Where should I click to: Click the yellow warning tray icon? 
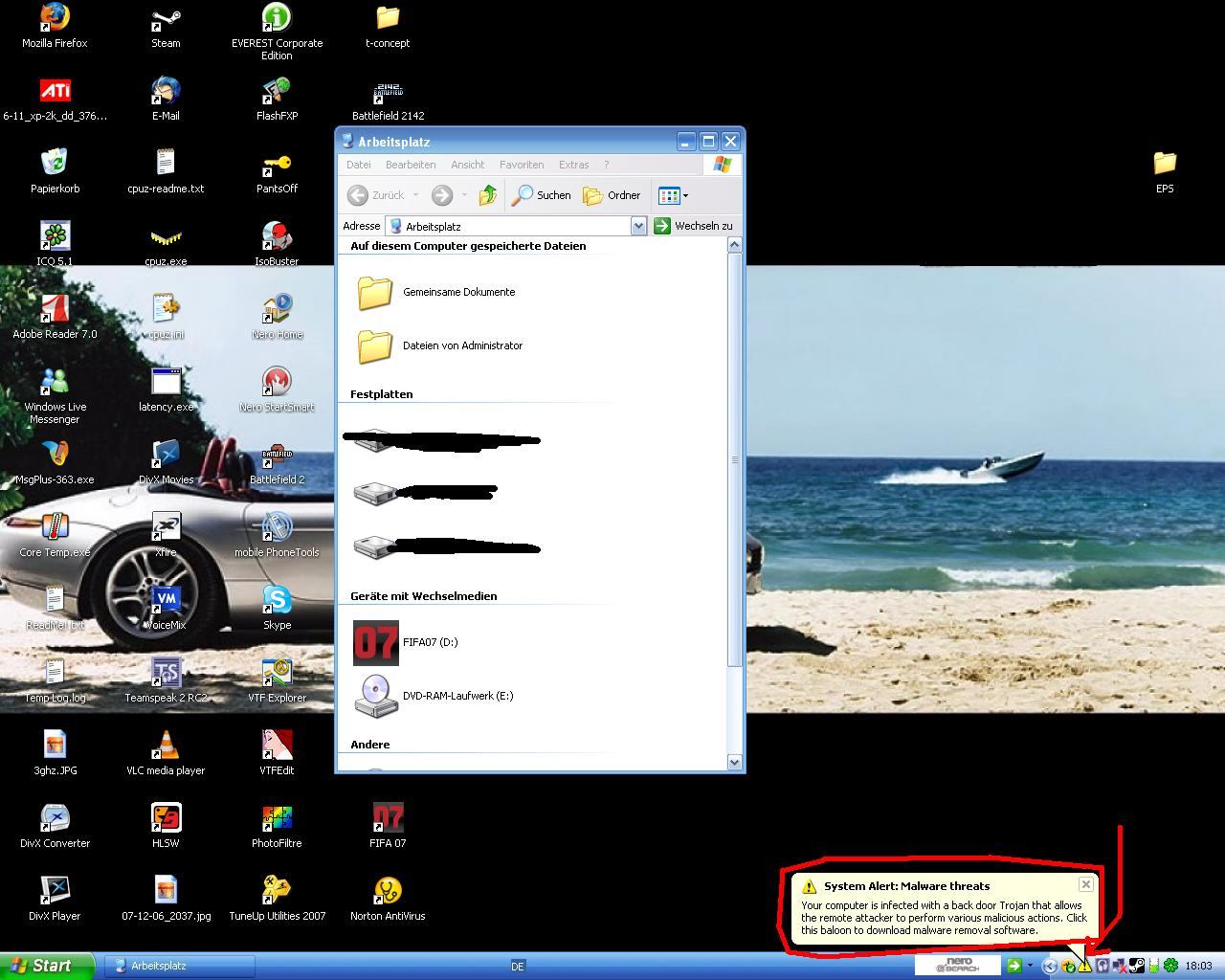(x=1084, y=967)
